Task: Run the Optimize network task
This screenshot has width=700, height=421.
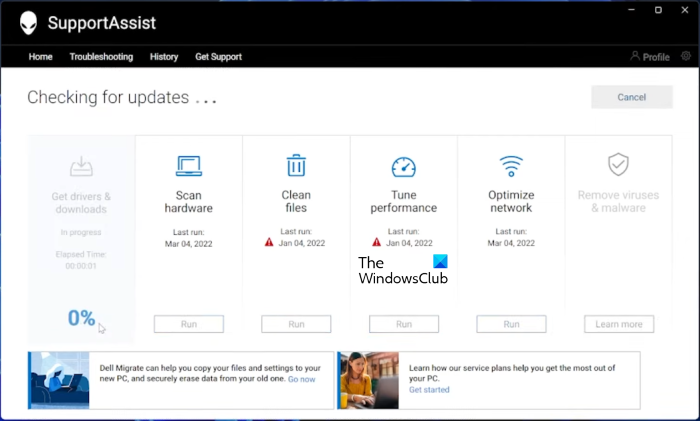Action: click(x=511, y=324)
